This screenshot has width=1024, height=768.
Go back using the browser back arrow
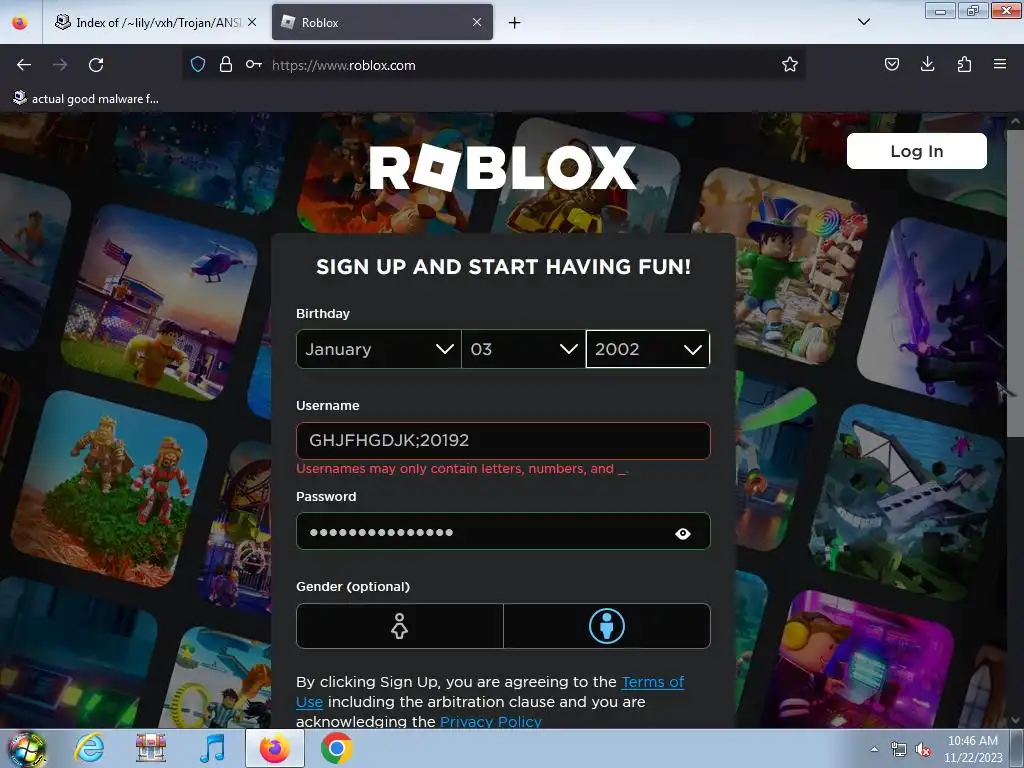coord(24,65)
